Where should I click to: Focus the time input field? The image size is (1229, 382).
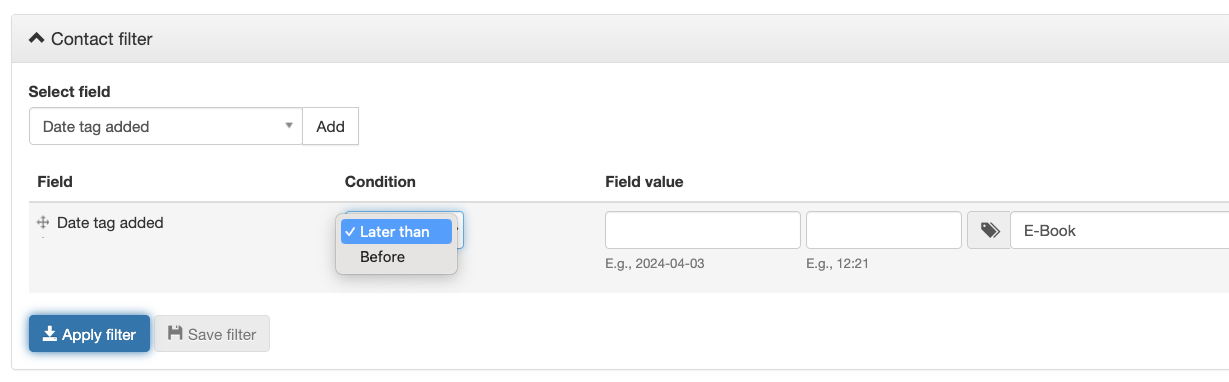pyautogui.click(x=884, y=230)
